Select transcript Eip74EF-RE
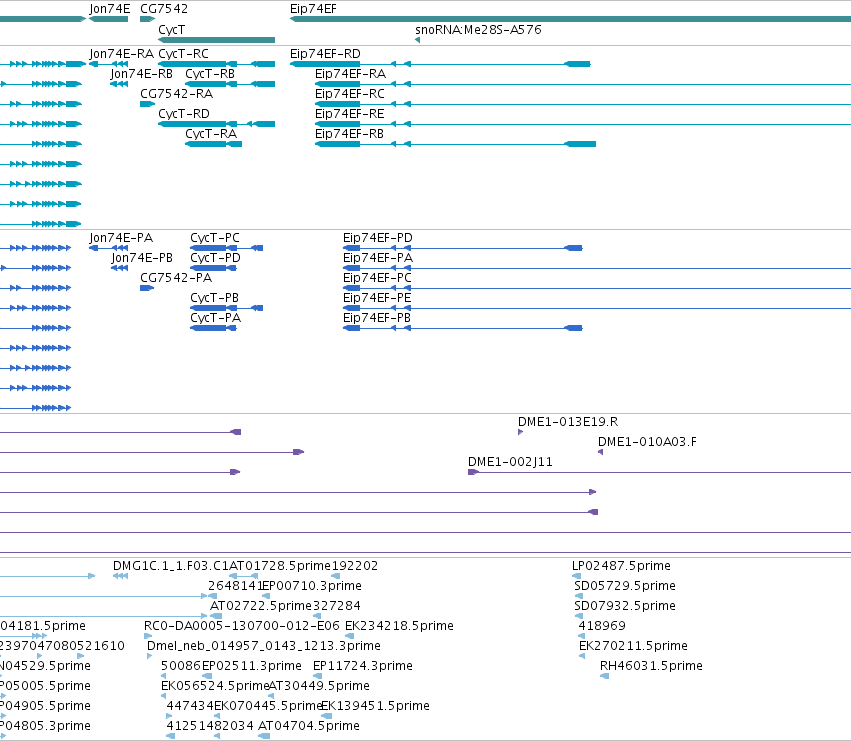This screenshot has width=851, height=741. pyautogui.click(x=350, y=114)
